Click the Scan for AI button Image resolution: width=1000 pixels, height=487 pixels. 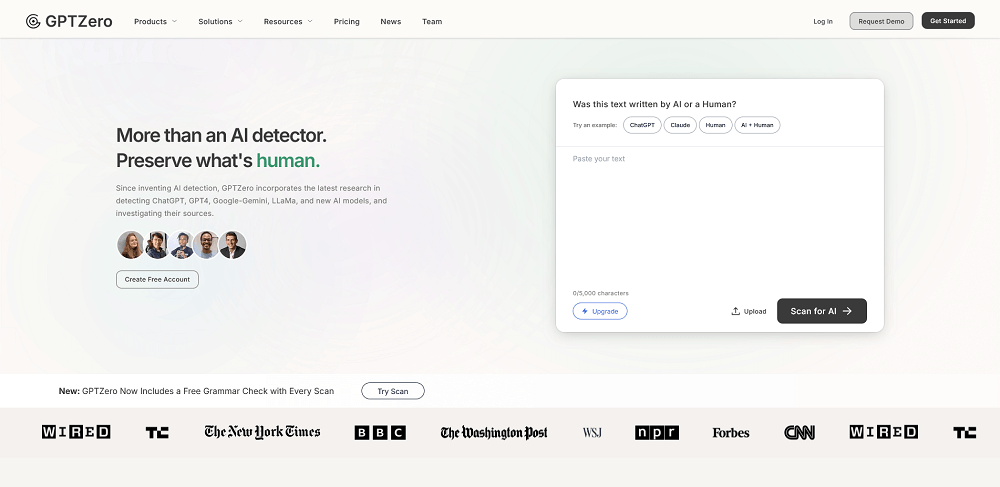pyautogui.click(x=821, y=311)
